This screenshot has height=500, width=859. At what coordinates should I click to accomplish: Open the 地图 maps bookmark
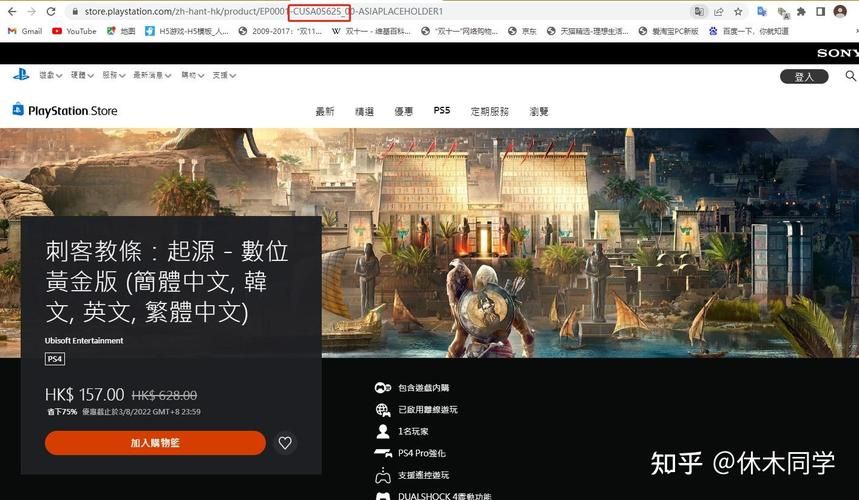click(121, 31)
